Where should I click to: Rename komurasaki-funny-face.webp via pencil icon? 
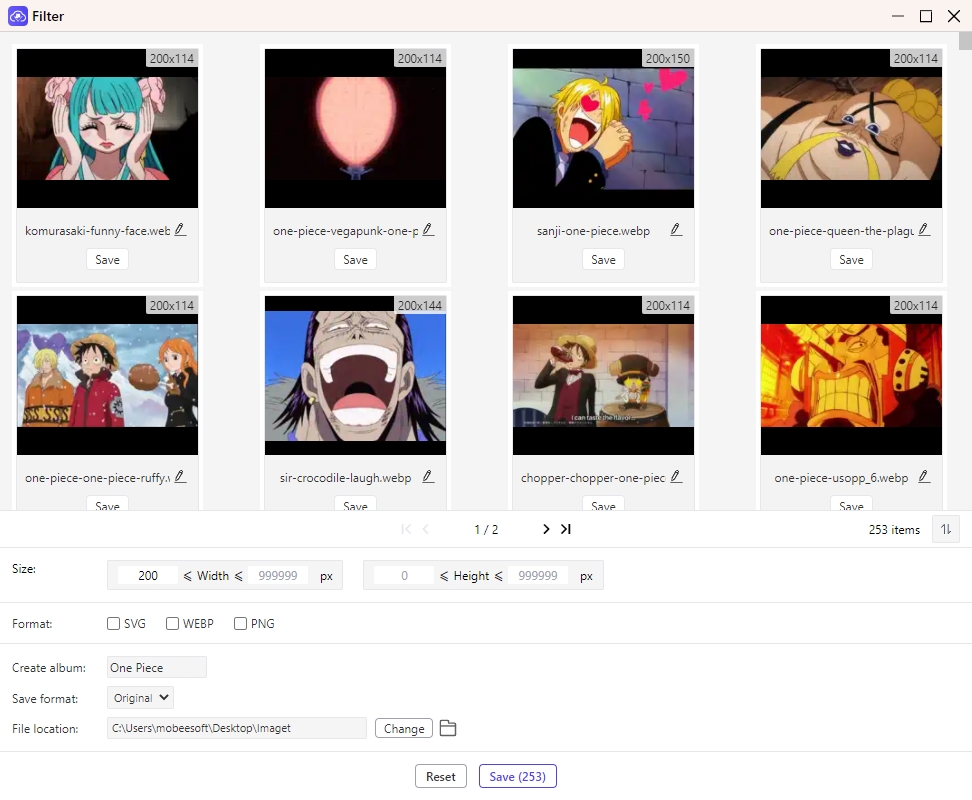point(180,230)
